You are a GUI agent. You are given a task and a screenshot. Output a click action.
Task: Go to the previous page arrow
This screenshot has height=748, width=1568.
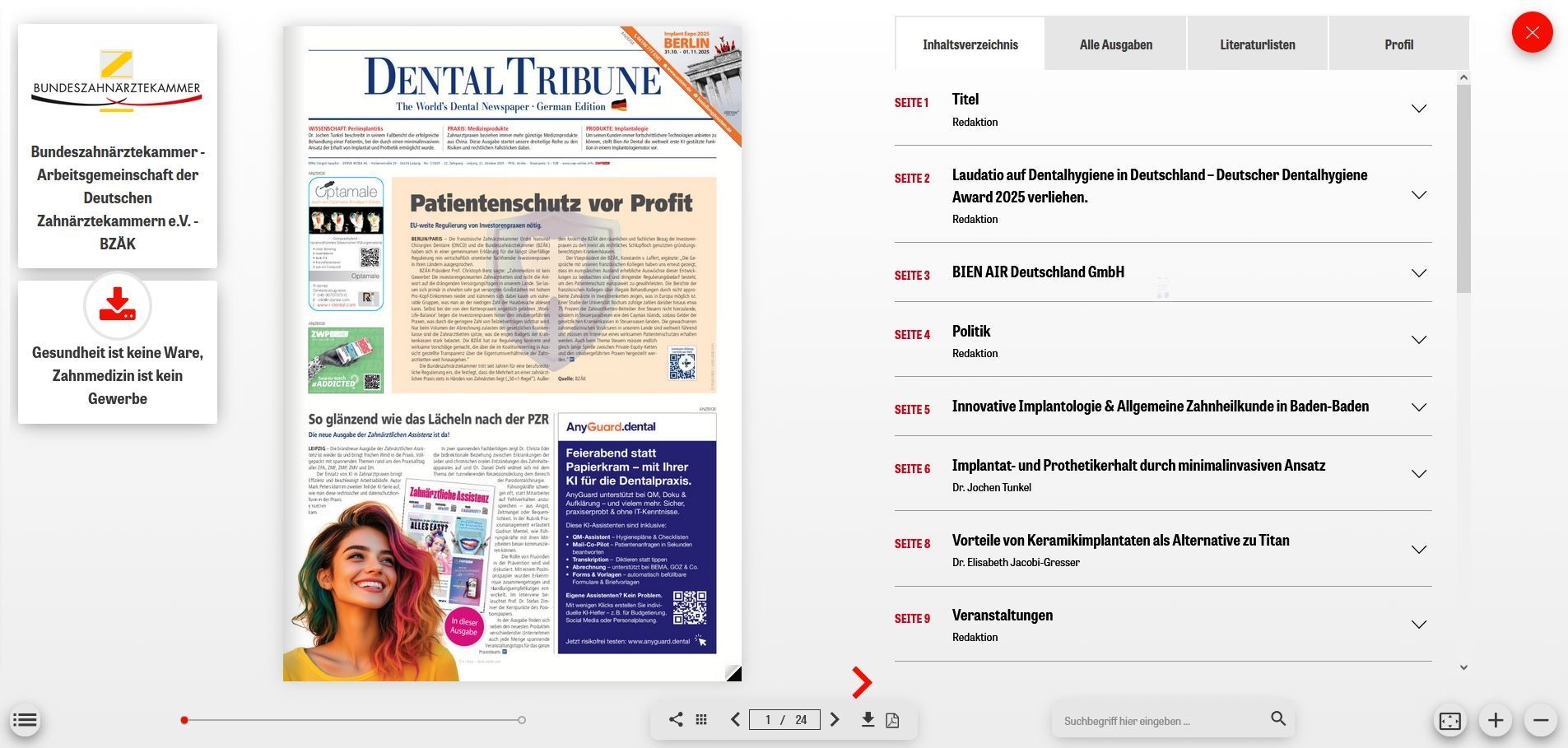click(x=735, y=720)
